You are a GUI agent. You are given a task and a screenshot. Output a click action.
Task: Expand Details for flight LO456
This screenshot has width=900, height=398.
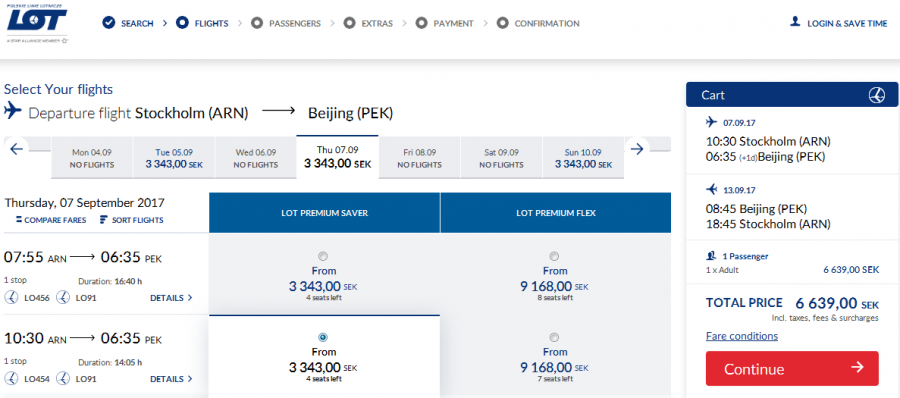point(171,298)
